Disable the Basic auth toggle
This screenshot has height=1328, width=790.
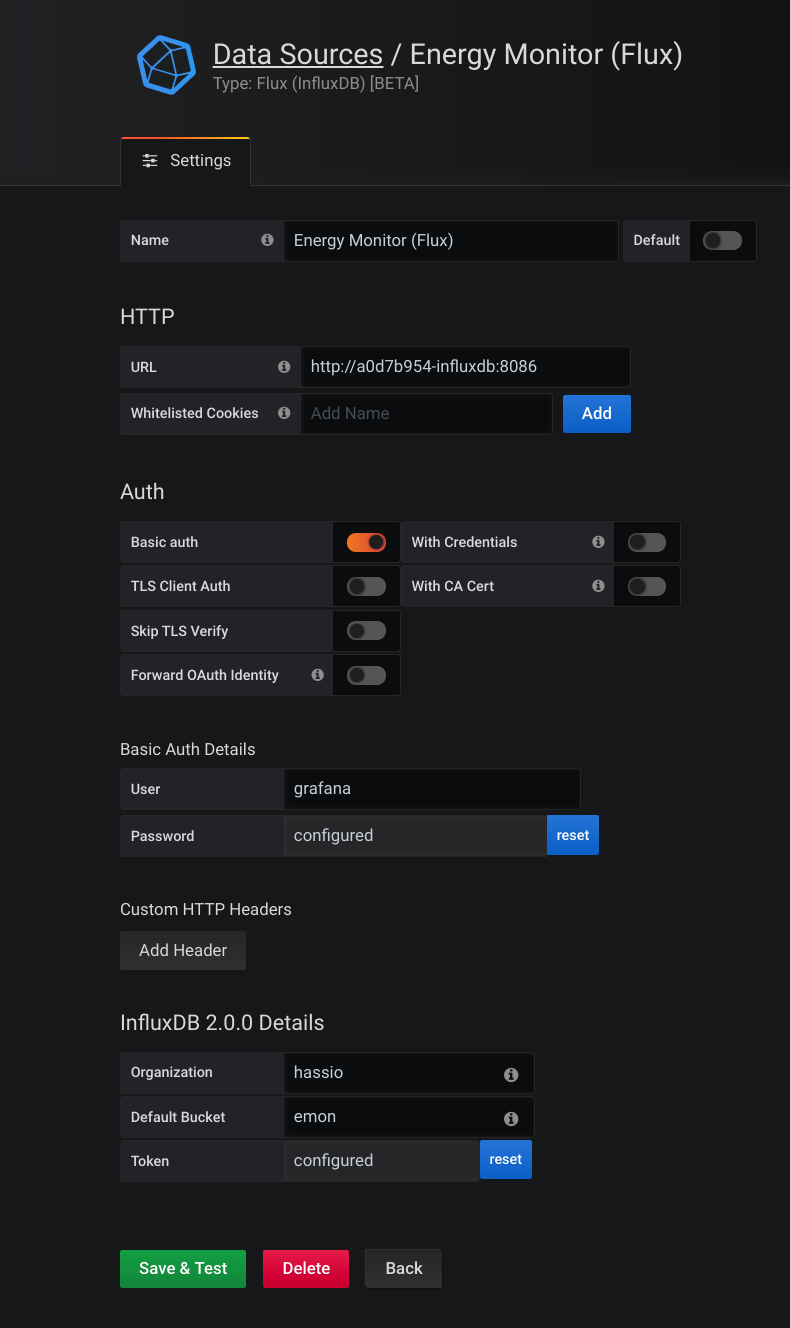click(x=366, y=542)
